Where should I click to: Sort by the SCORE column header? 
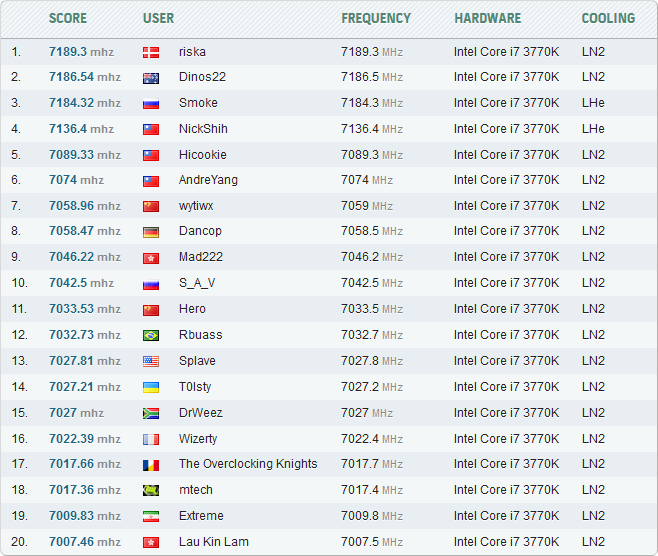click(68, 18)
